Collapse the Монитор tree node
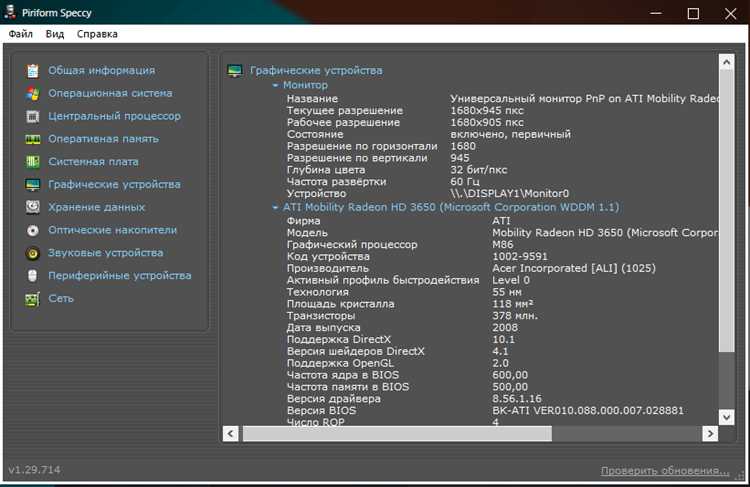Viewport: 750px width, 487px height. [x=275, y=85]
